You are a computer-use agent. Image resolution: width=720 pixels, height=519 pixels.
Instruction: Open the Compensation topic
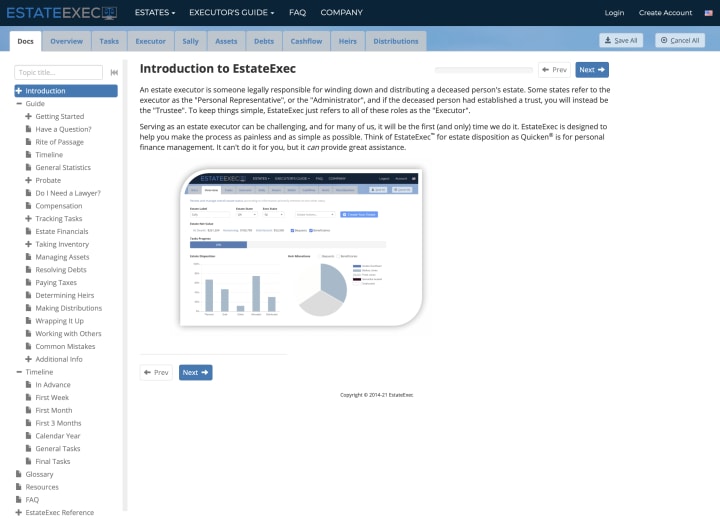(59, 206)
